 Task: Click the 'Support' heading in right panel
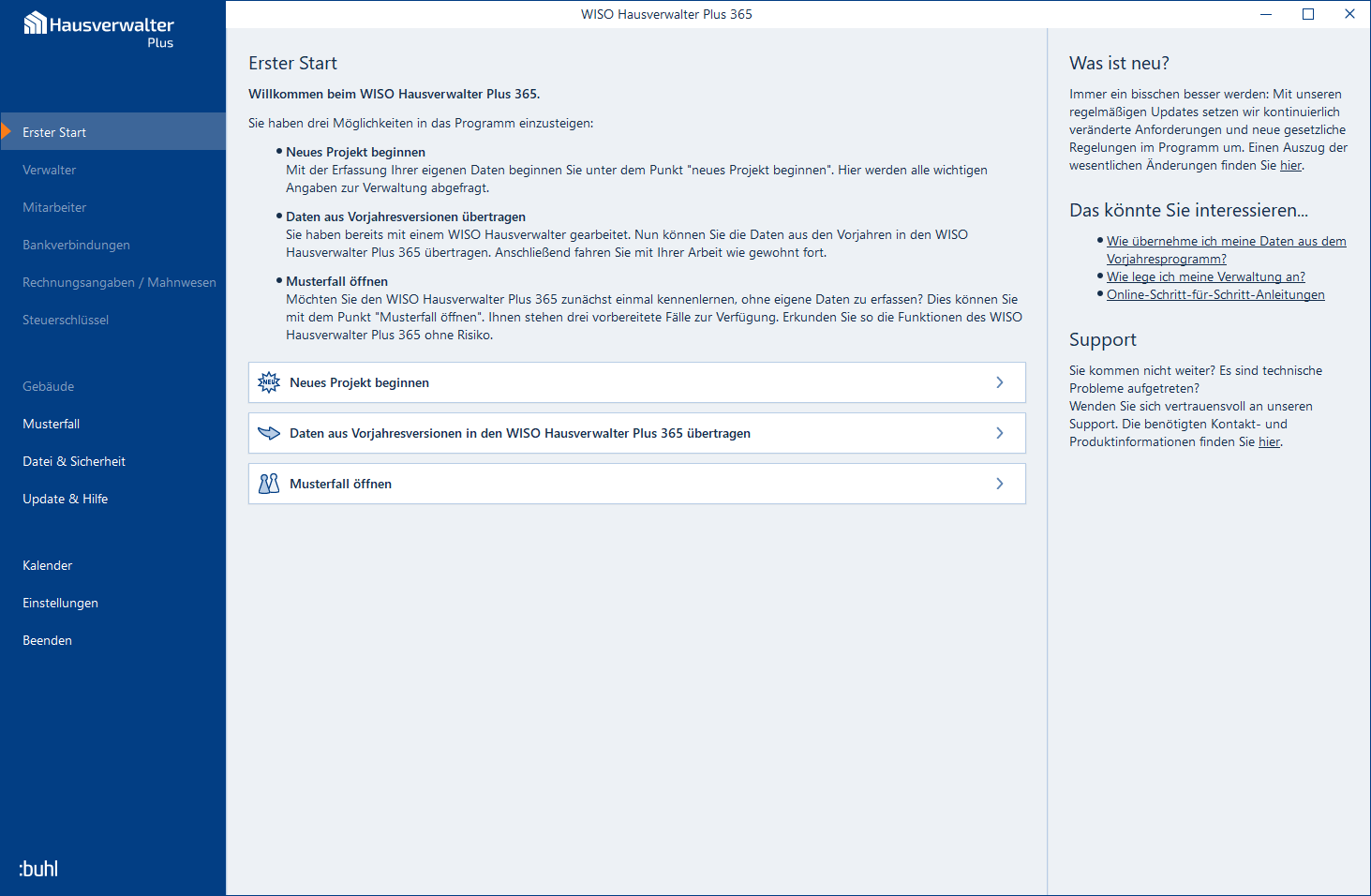tap(1103, 339)
